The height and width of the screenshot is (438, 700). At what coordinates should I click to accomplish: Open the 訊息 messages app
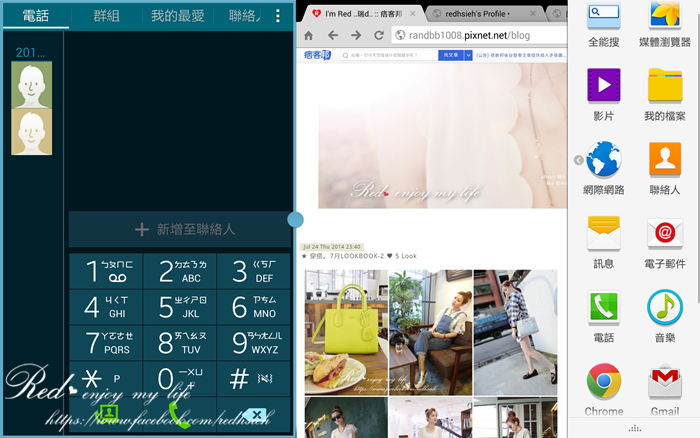[x=604, y=242]
